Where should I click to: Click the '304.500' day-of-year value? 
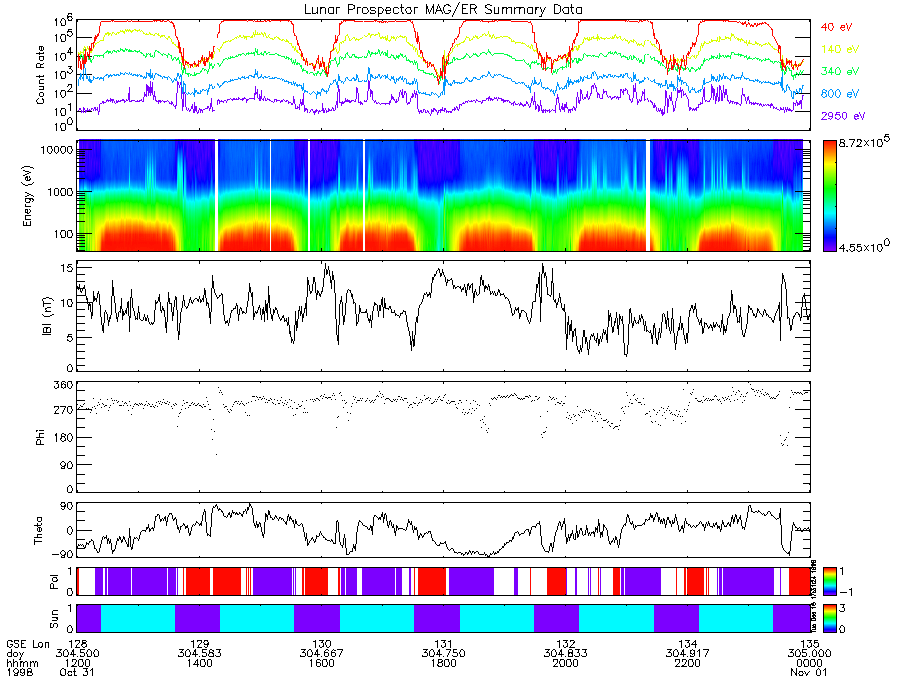pyautogui.click(x=77, y=654)
